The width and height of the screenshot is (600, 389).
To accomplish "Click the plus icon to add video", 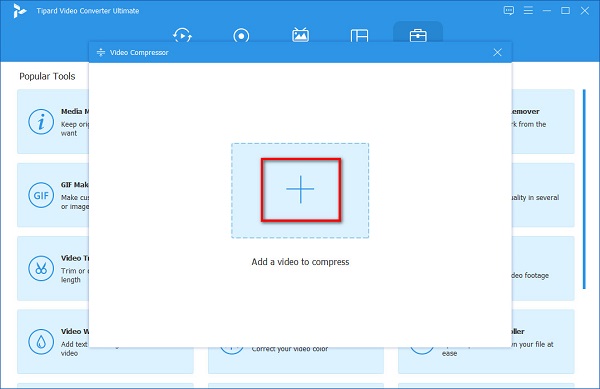I will [300, 189].
